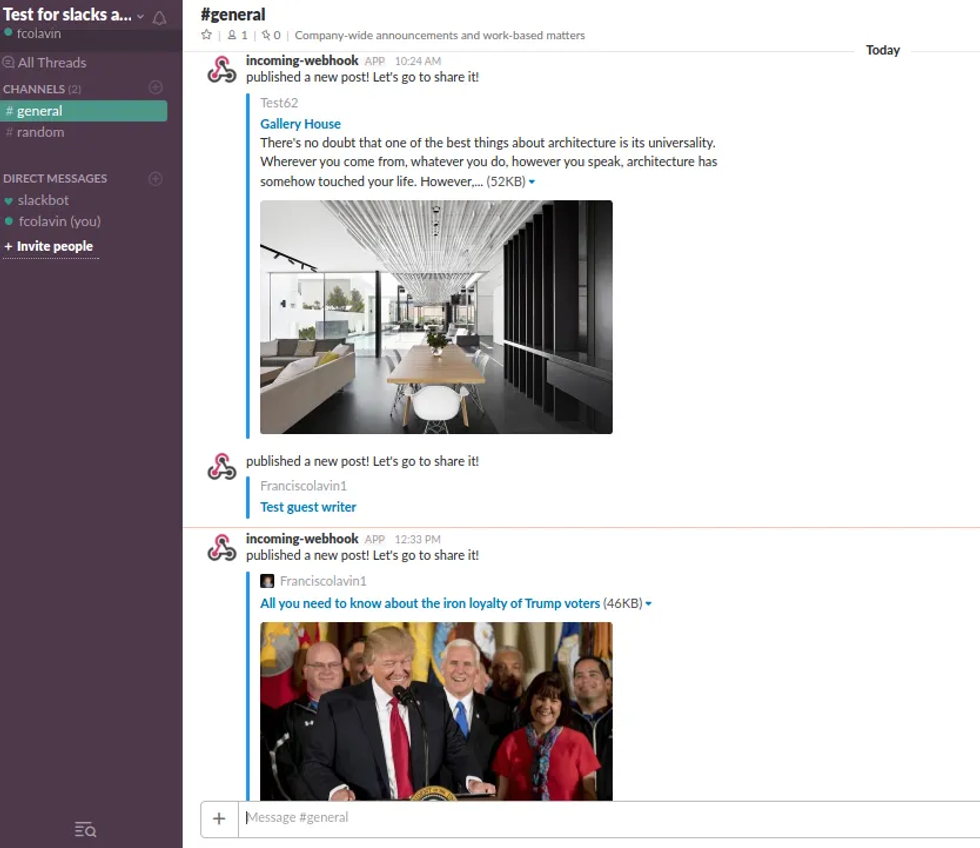Viewport: 980px width, 848px height.
Task: Open the notifications bell in sidebar header
Action: (159, 17)
